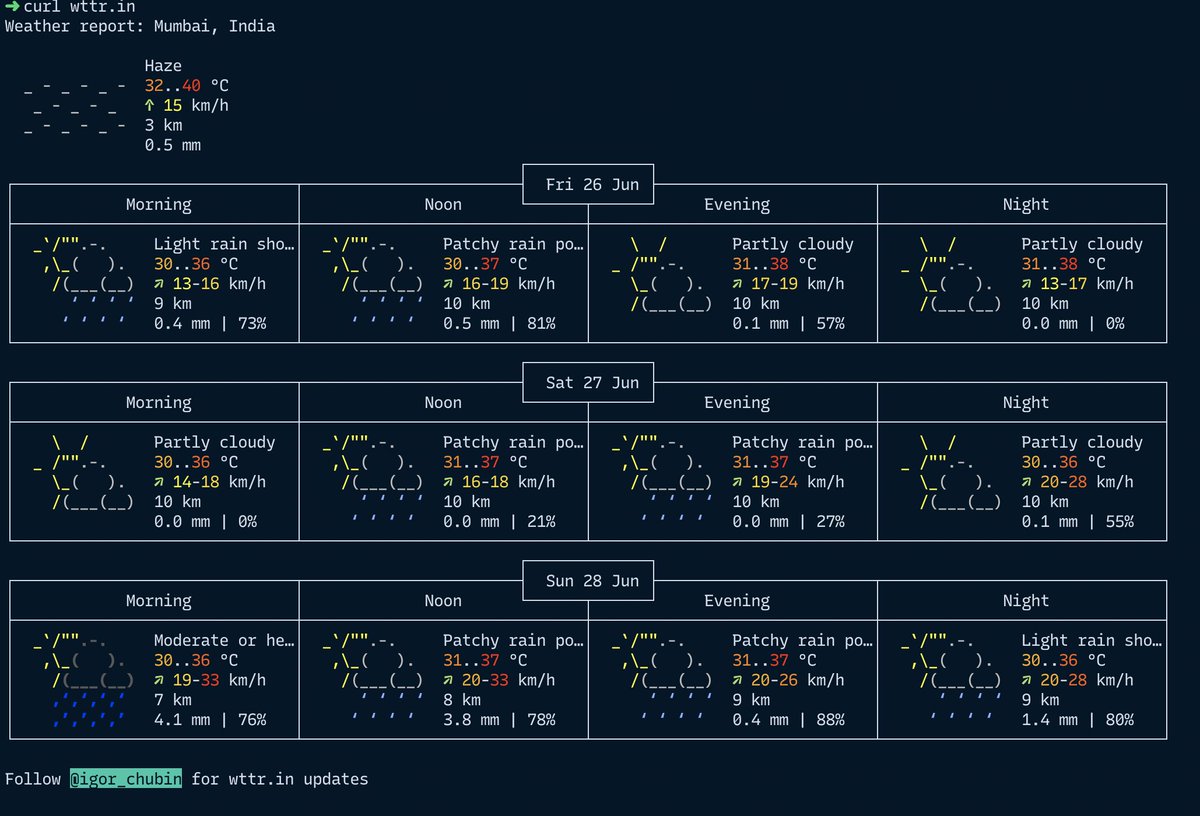Click the Saturday Night partly cloudy icon
This screenshot has height=816, width=1200.
pyautogui.click(x=951, y=470)
